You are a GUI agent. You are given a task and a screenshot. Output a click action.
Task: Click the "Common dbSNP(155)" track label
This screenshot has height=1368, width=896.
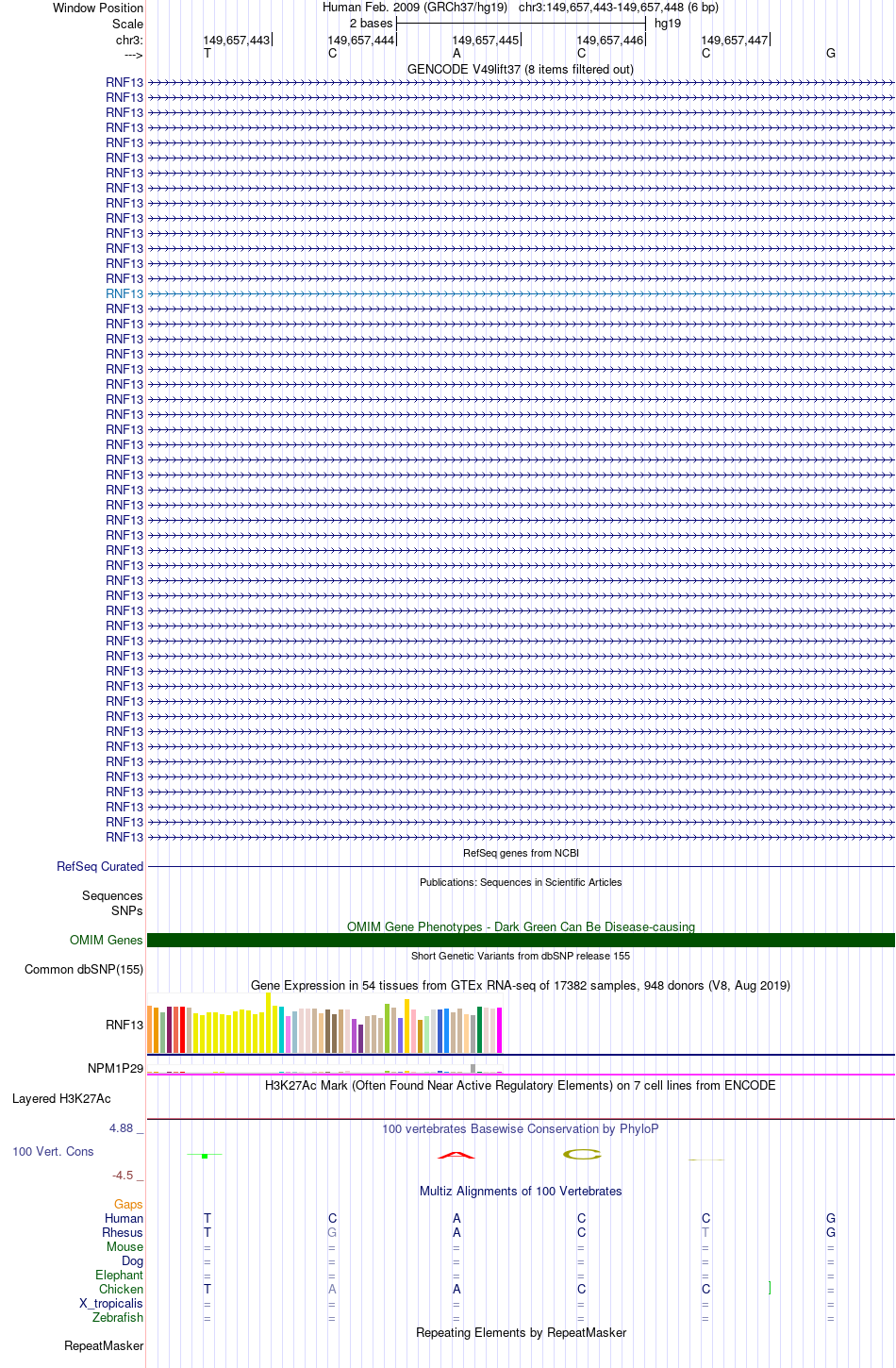pyautogui.click(x=84, y=969)
